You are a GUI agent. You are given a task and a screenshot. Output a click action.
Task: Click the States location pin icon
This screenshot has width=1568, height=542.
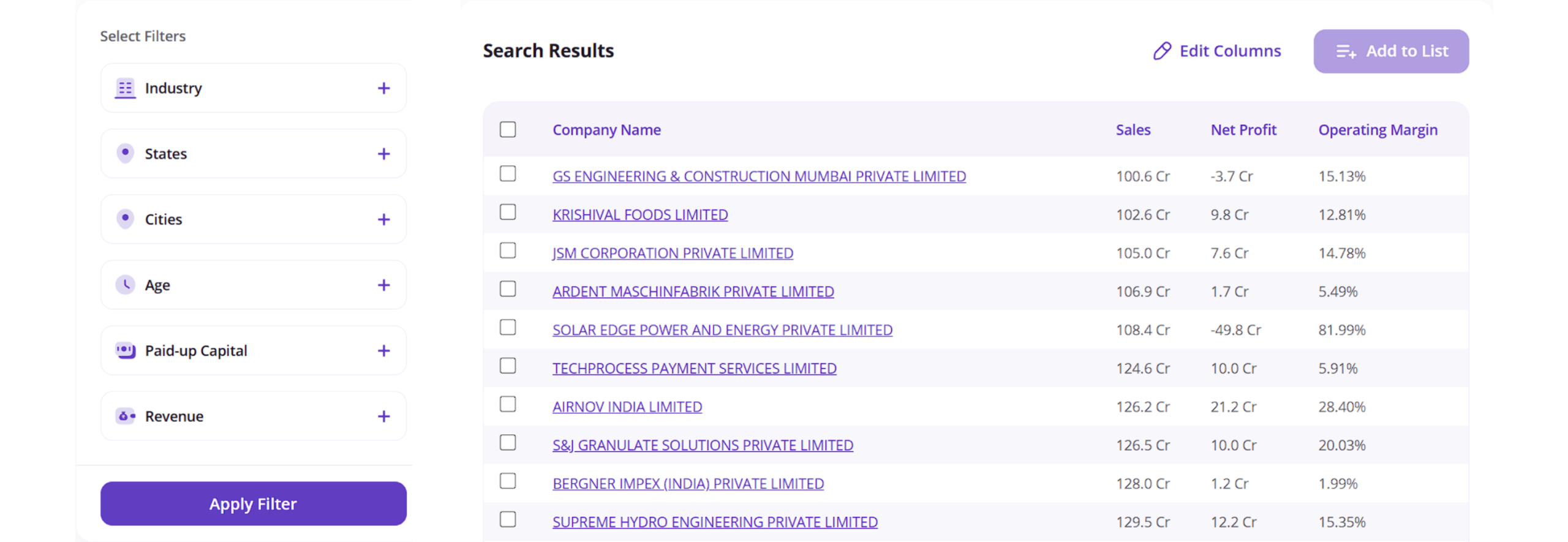tap(125, 153)
